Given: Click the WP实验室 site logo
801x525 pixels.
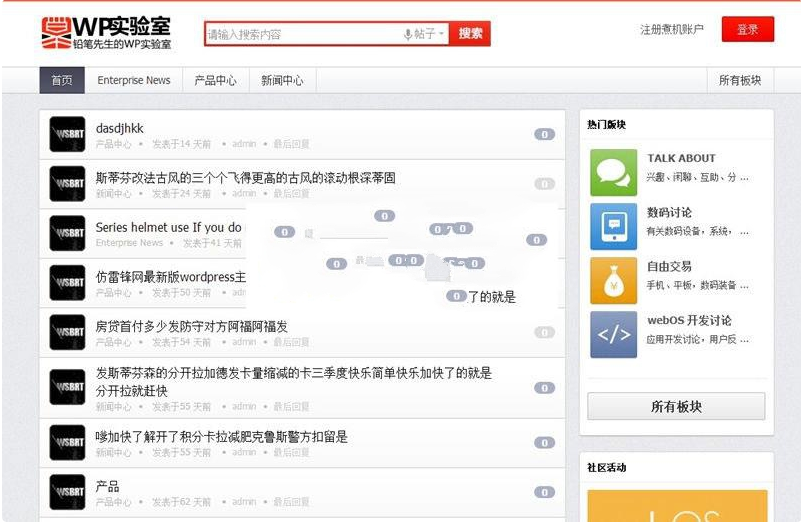Looking at the screenshot, I should 106,33.
